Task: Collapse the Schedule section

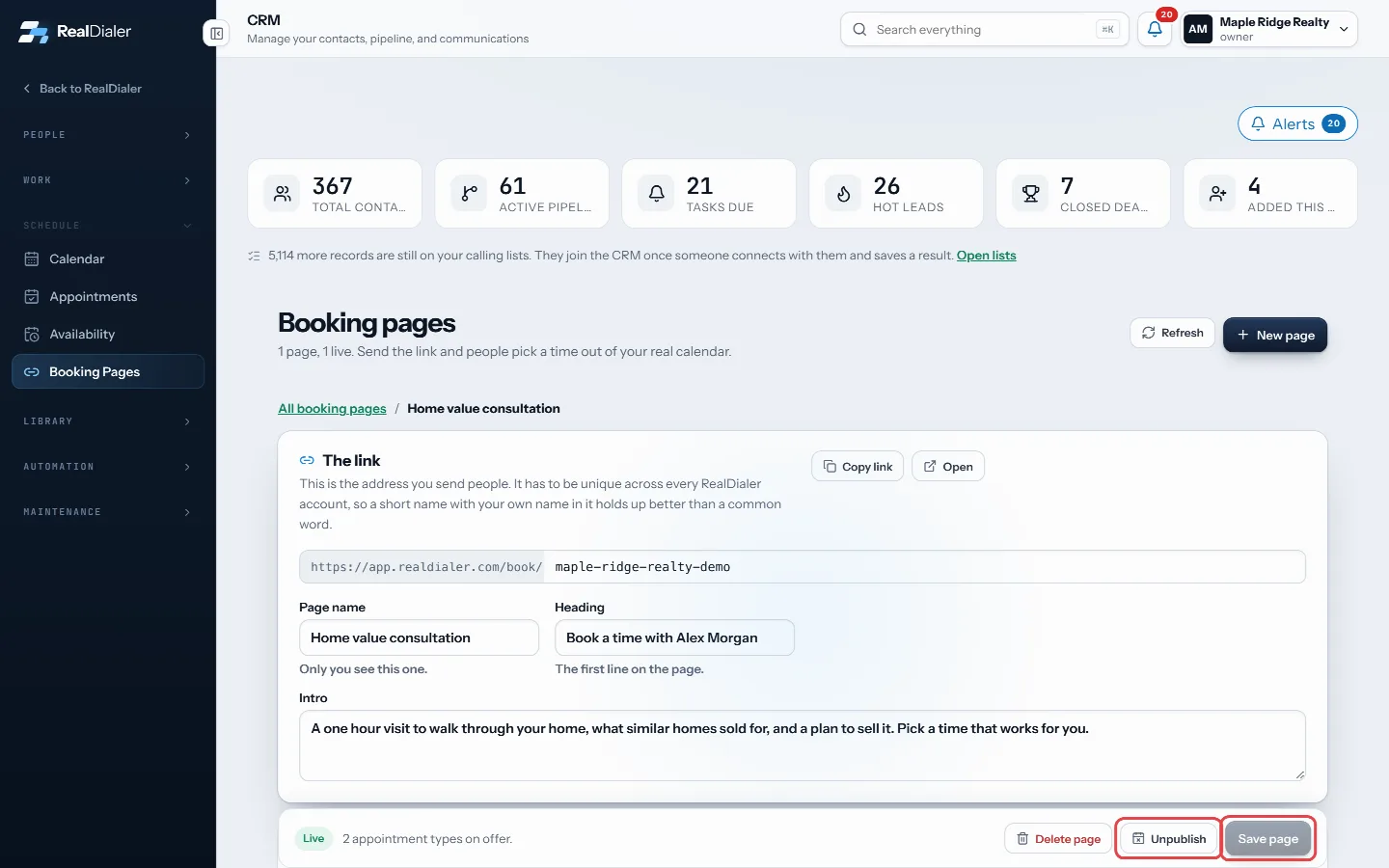Action: tap(108, 226)
